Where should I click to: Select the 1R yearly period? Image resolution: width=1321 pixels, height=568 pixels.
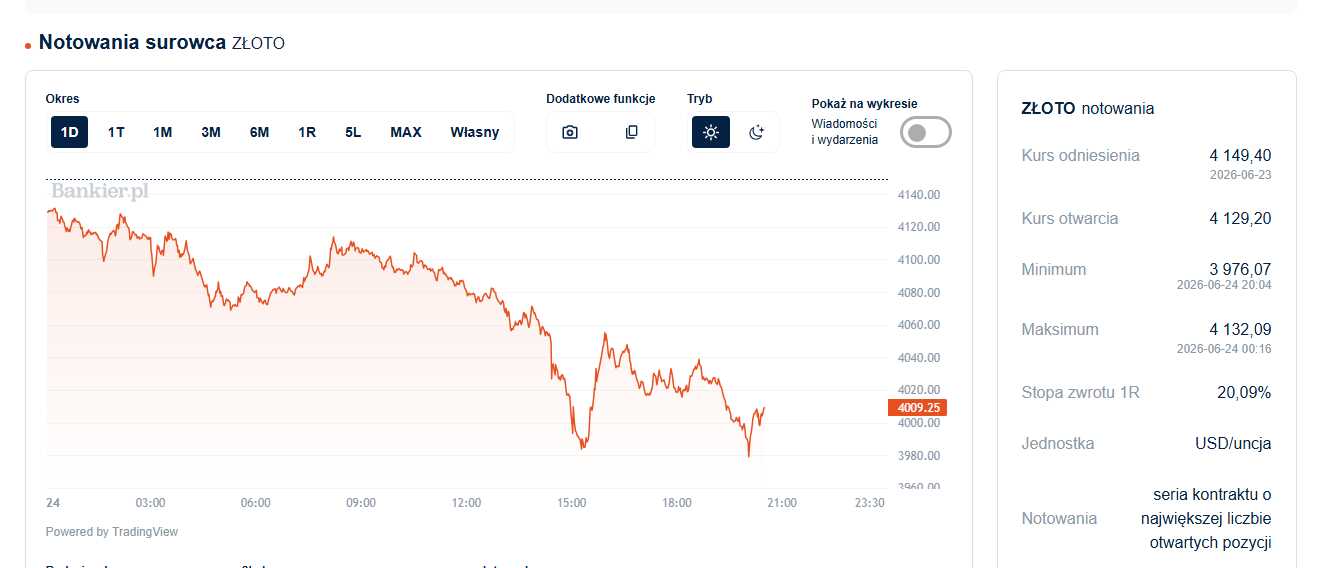coord(307,132)
